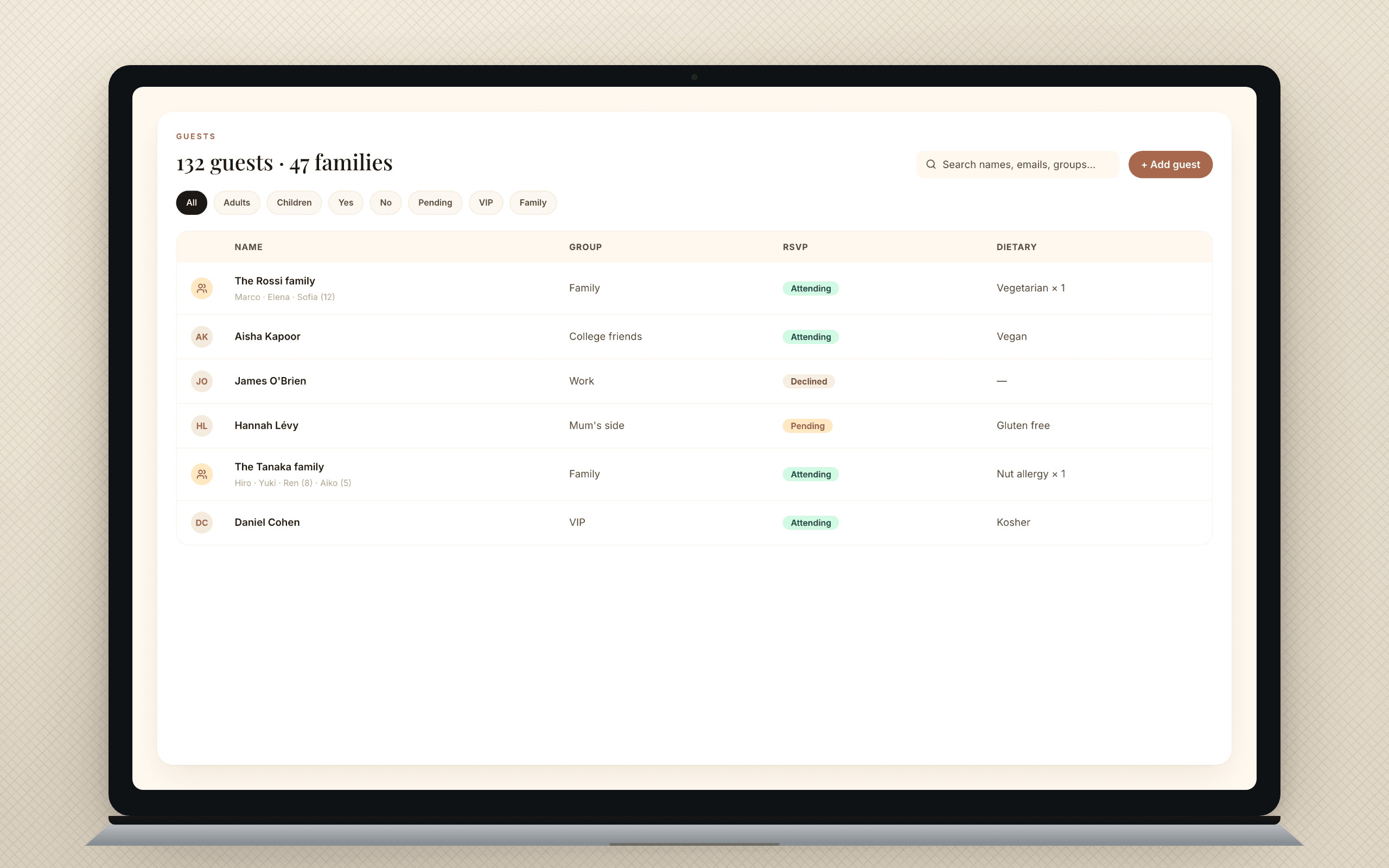This screenshot has width=1389, height=868.
Task: Filter list to VIP guests
Action: click(486, 203)
